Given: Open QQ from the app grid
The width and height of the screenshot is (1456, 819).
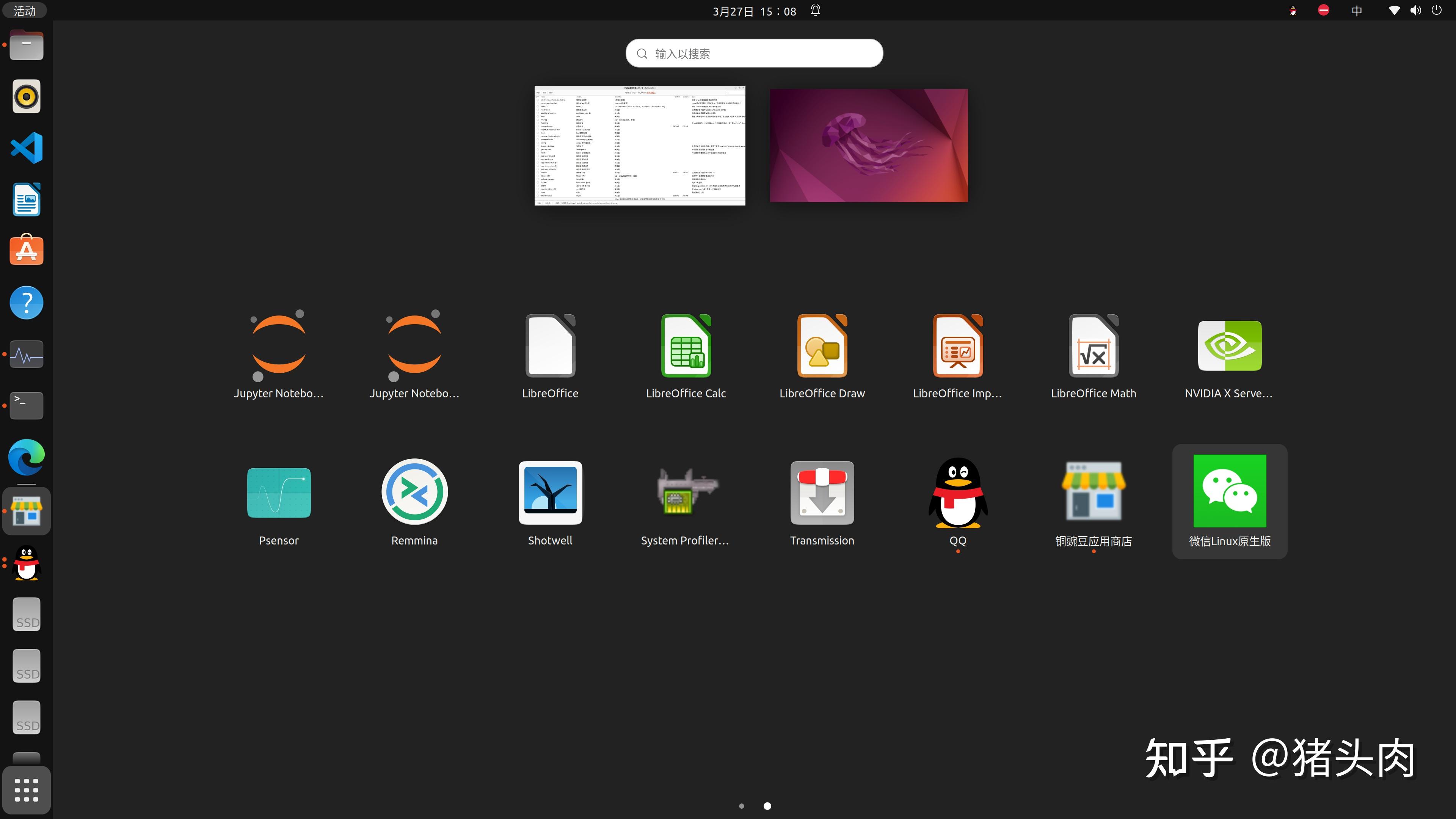Looking at the screenshot, I should pos(957,493).
